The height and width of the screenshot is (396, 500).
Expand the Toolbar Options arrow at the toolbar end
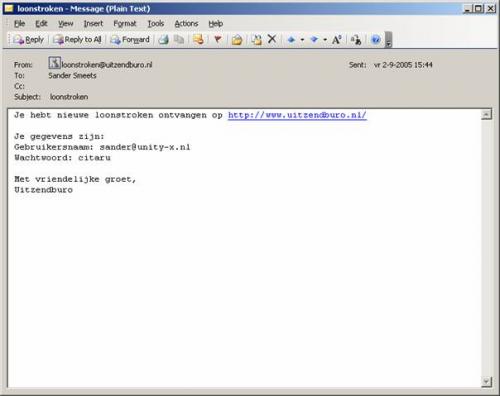point(388,40)
